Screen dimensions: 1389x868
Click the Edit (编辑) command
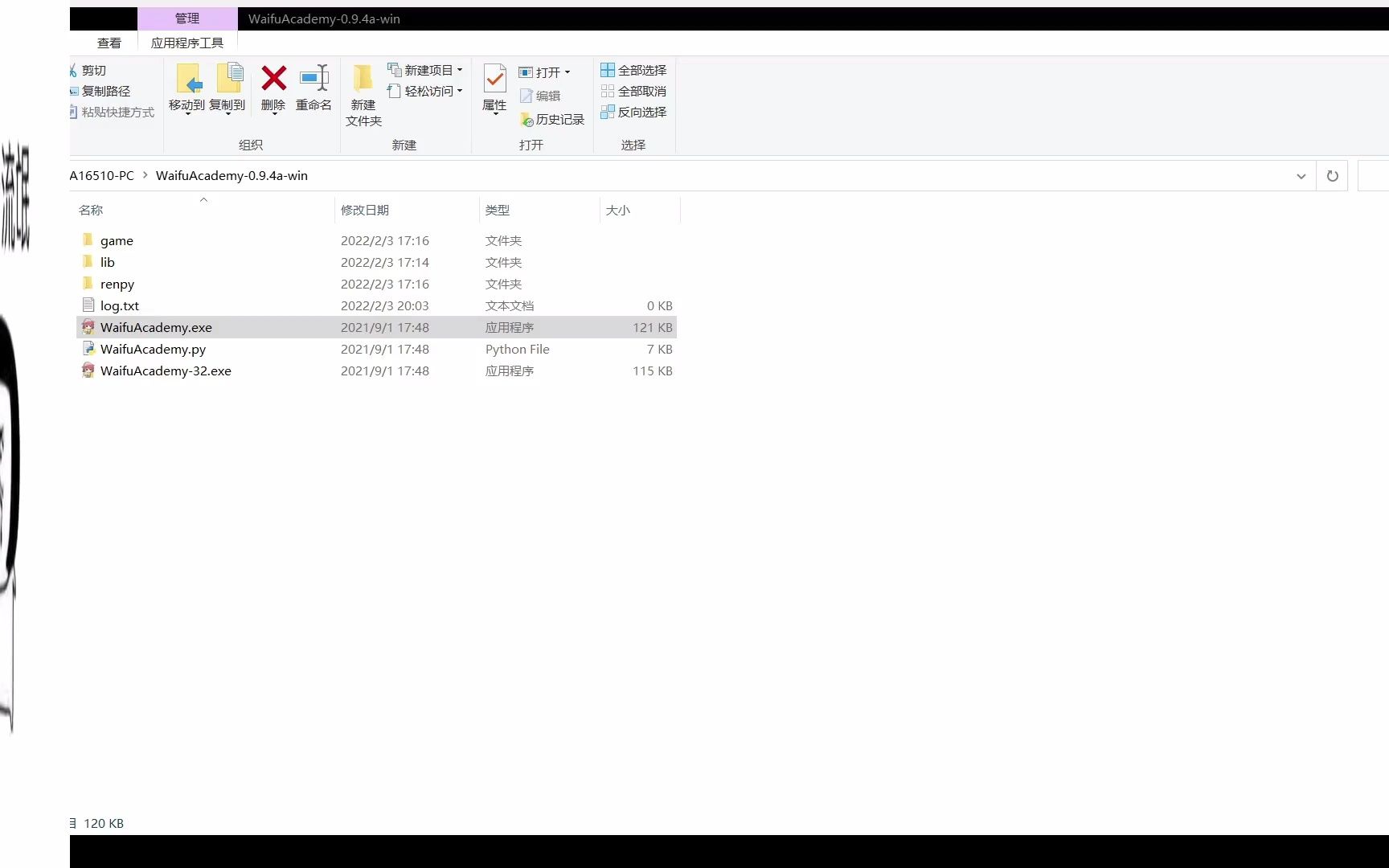click(540, 96)
